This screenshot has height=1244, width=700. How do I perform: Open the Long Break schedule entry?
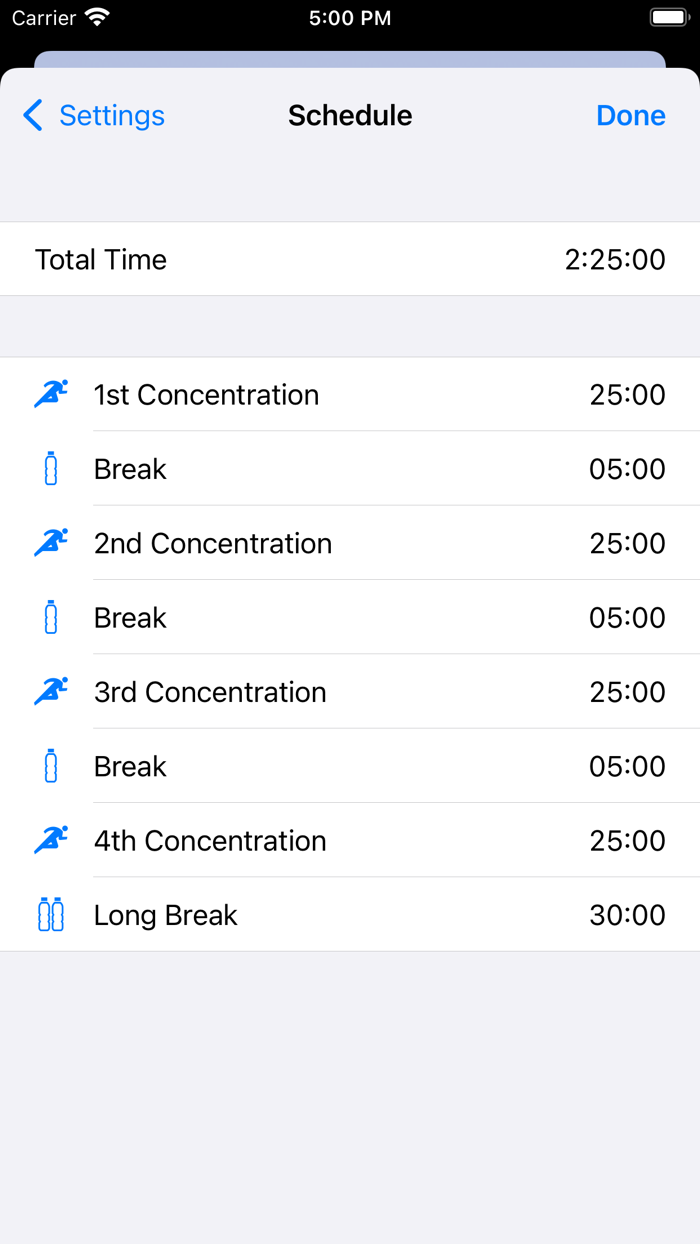350,915
